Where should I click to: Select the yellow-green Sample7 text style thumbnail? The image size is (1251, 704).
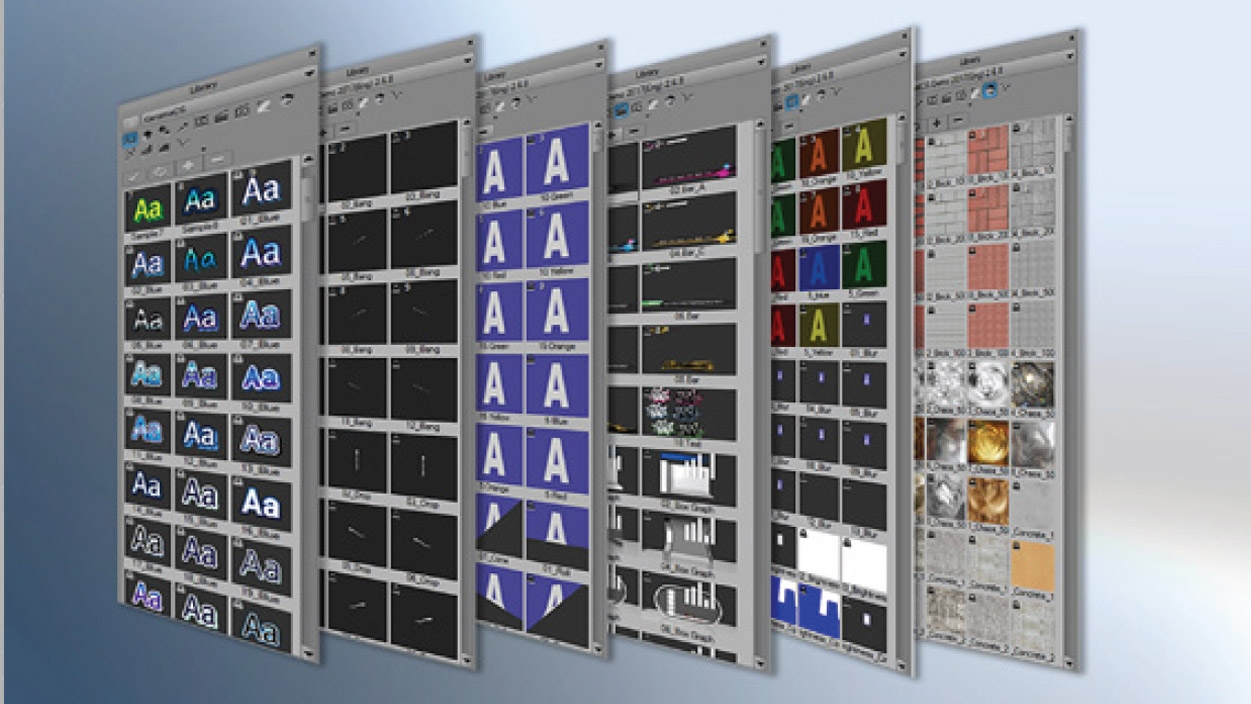pos(148,210)
